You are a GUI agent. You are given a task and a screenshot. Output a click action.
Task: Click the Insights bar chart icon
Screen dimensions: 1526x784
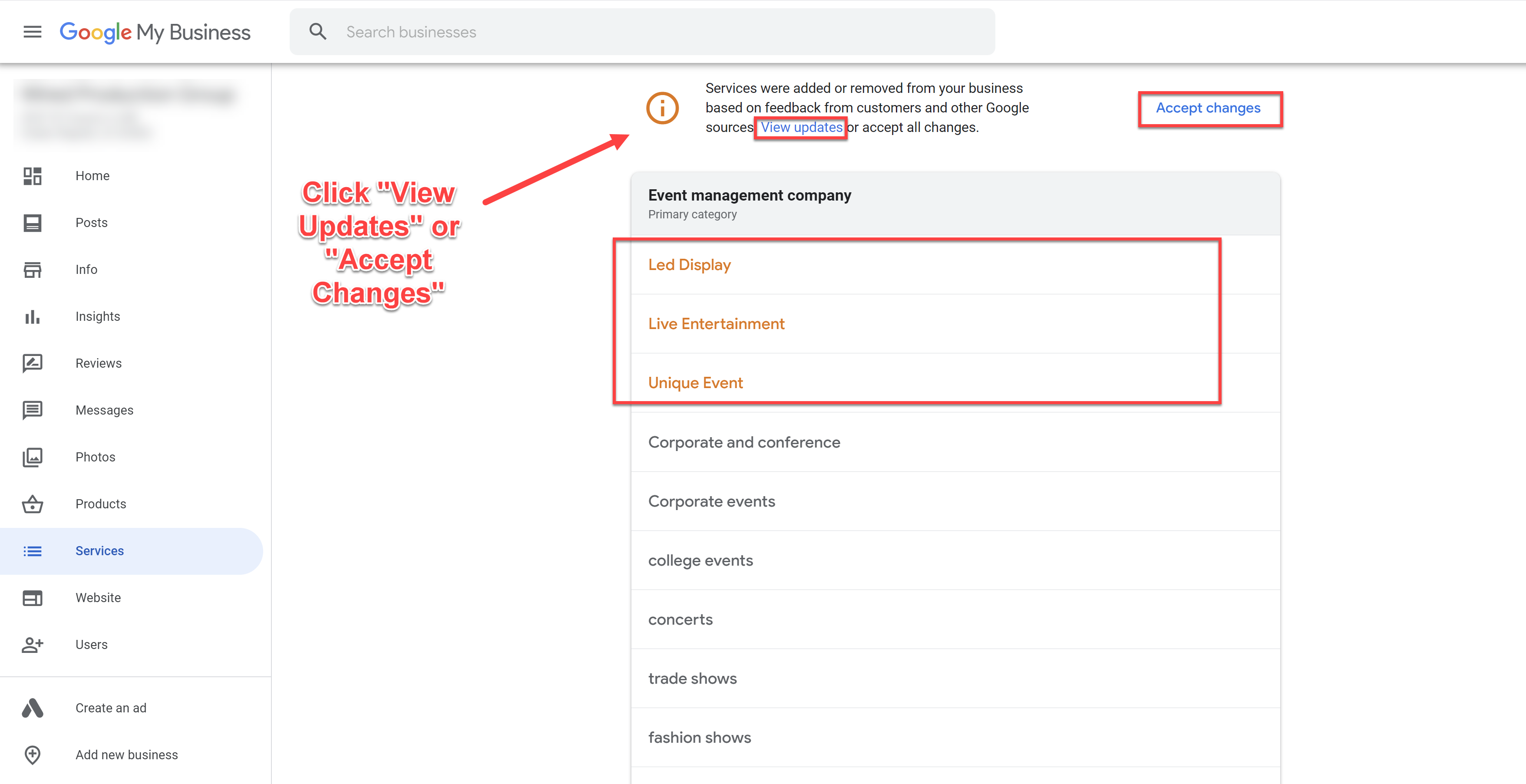pyautogui.click(x=33, y=317)
